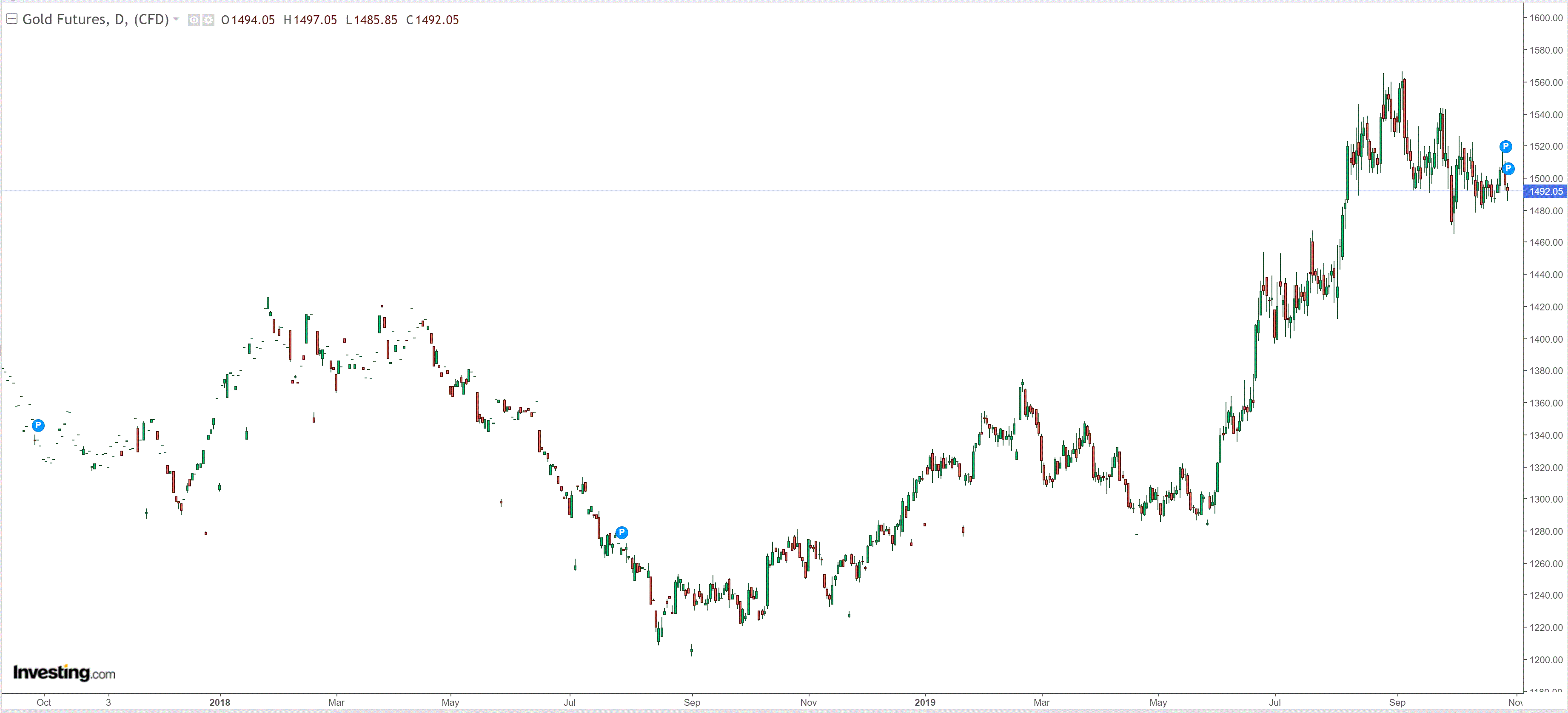1568x713 pixels.
Task: Open series settings via the gear icon
Action: tap(208, 20)
